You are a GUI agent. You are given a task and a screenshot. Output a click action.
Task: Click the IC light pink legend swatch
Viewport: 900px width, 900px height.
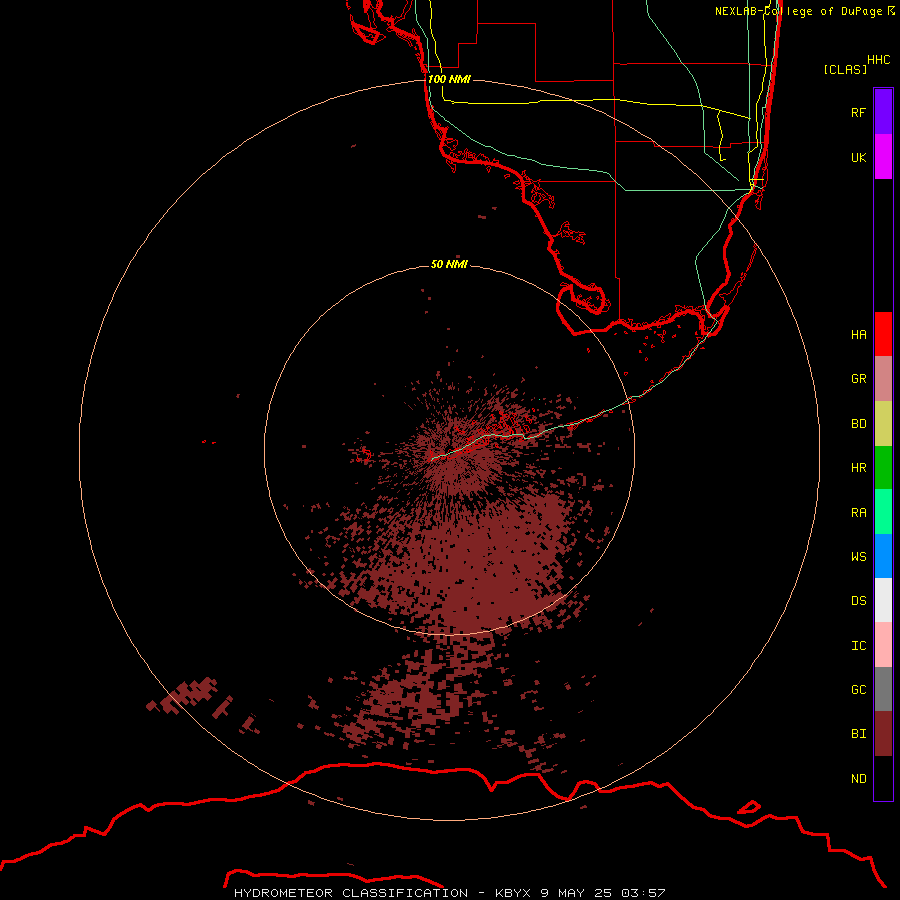[x=883, y=645]
